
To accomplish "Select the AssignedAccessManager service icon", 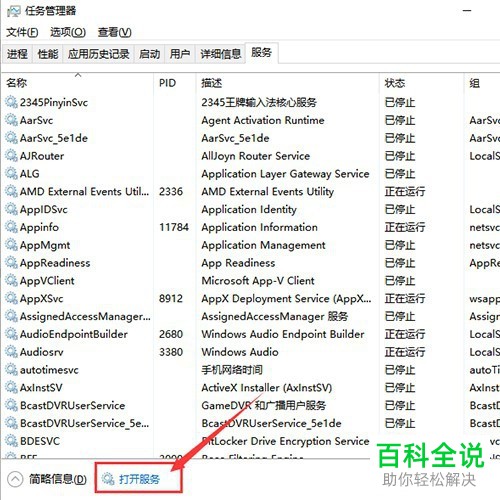I will tap(11, 316).
